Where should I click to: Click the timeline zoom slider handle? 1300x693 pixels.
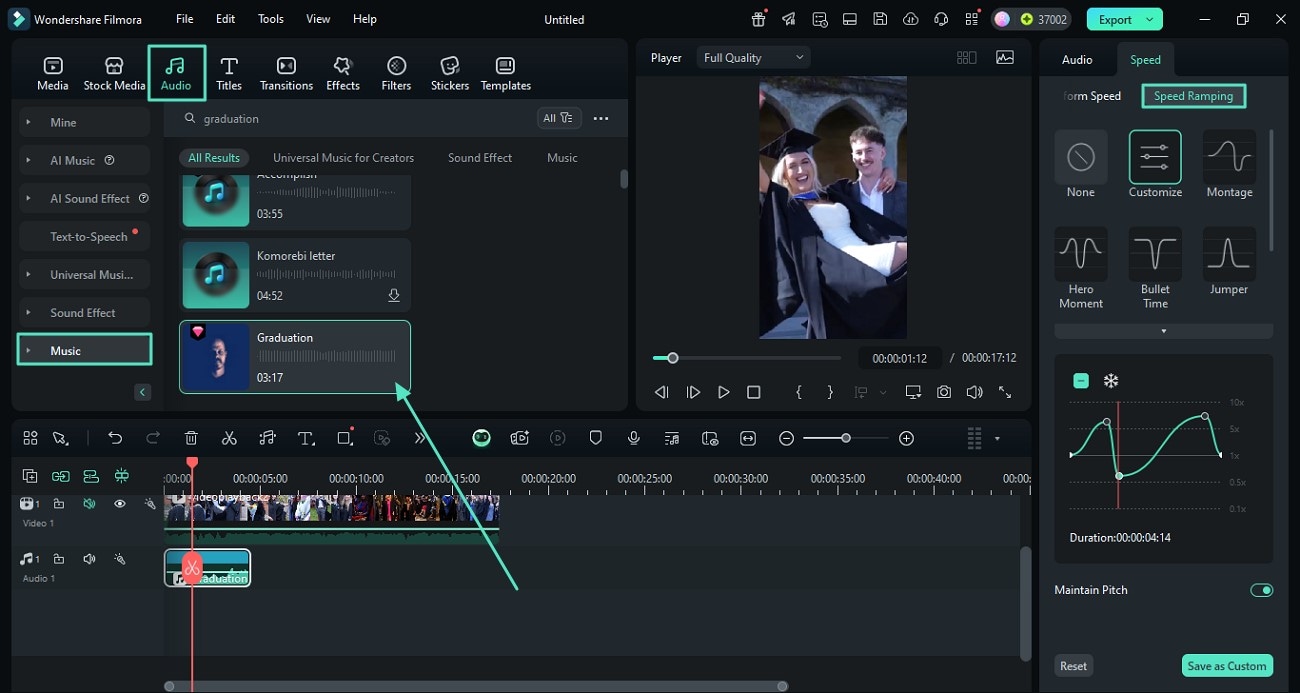846,438
